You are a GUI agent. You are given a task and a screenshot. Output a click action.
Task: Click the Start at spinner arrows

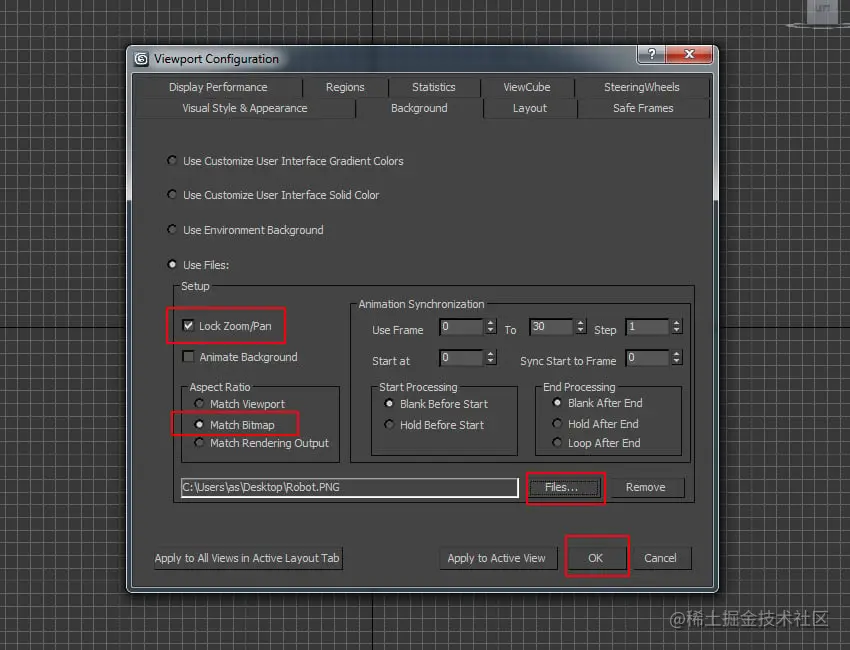click(x=490, y=358)
